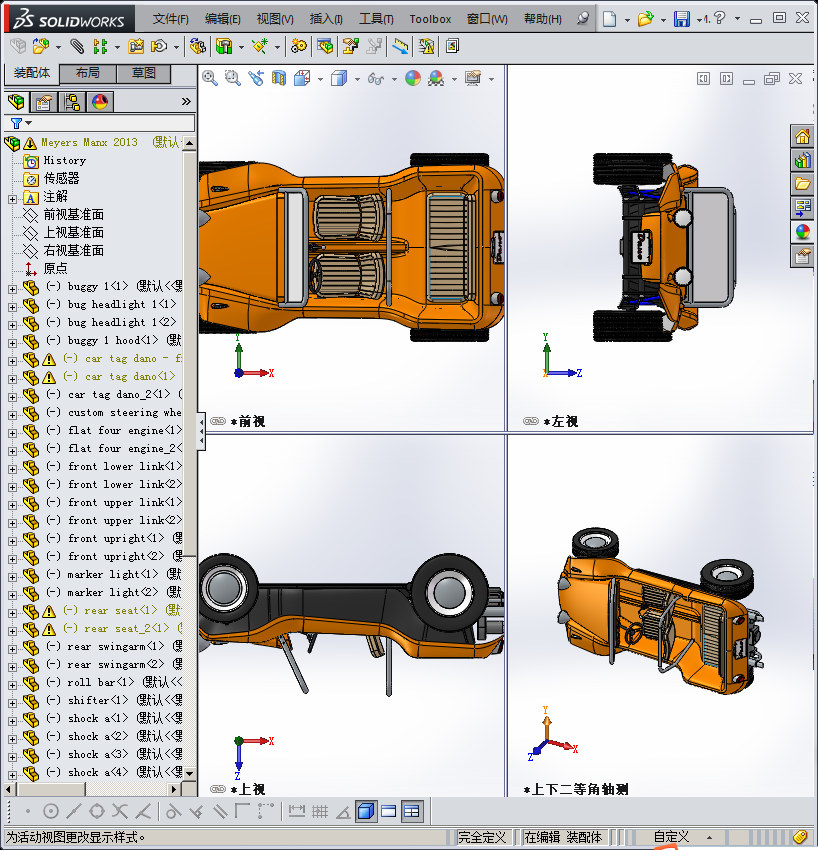Click the feature tree horizontal scrollbar

pos(93,789)
